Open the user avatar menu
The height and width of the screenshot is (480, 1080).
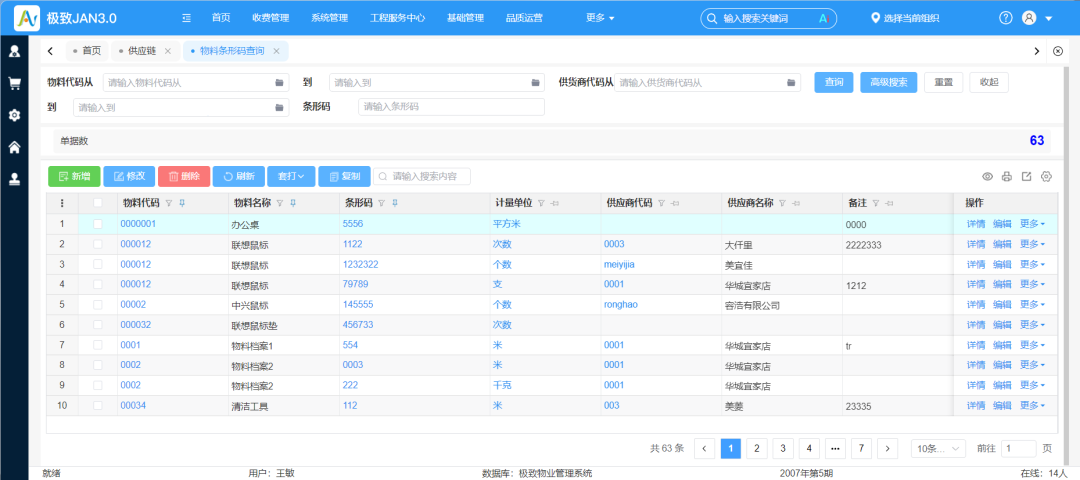tap(1029, 18)
